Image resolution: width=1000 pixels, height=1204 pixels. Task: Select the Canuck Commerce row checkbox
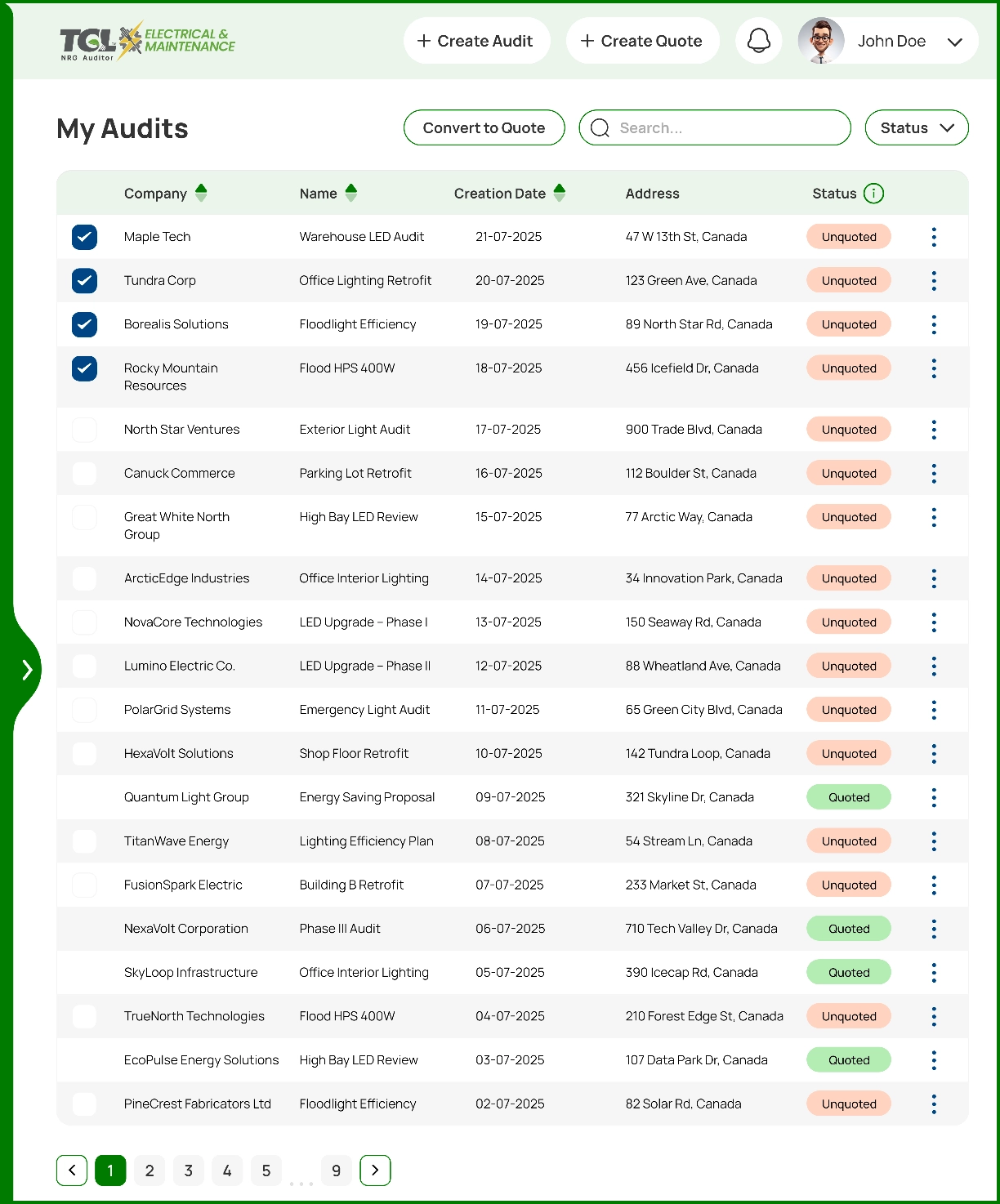(84, 473)
